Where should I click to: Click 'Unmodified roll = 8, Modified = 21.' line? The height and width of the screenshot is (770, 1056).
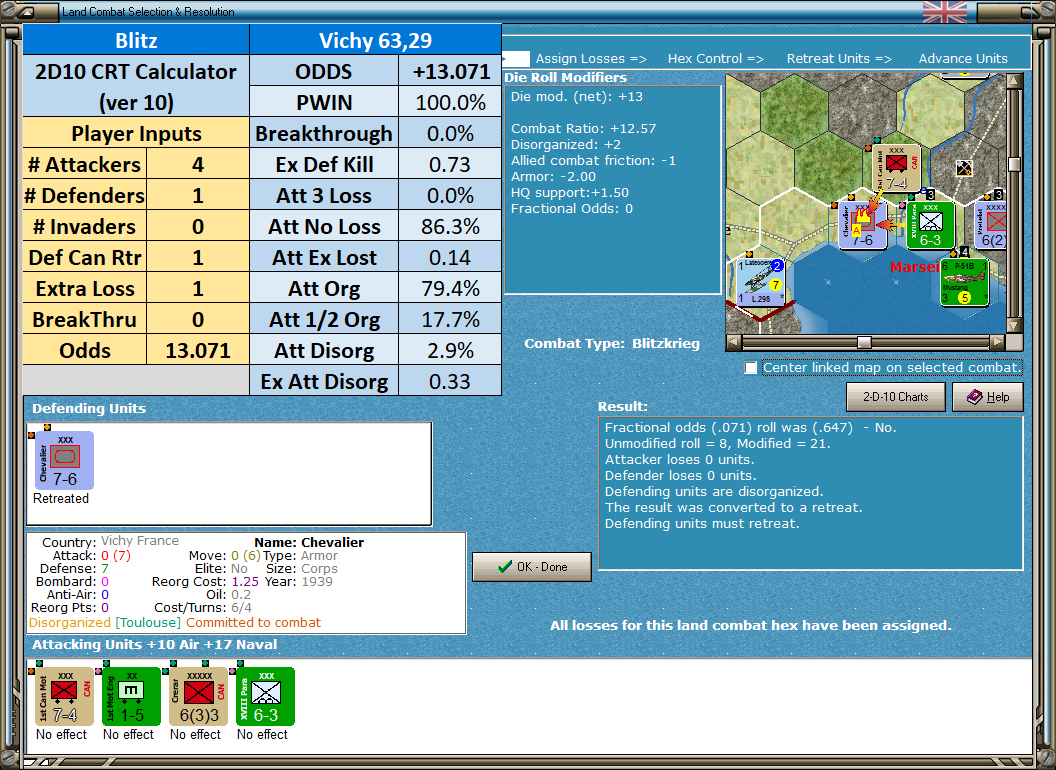(x=717, y=443)
